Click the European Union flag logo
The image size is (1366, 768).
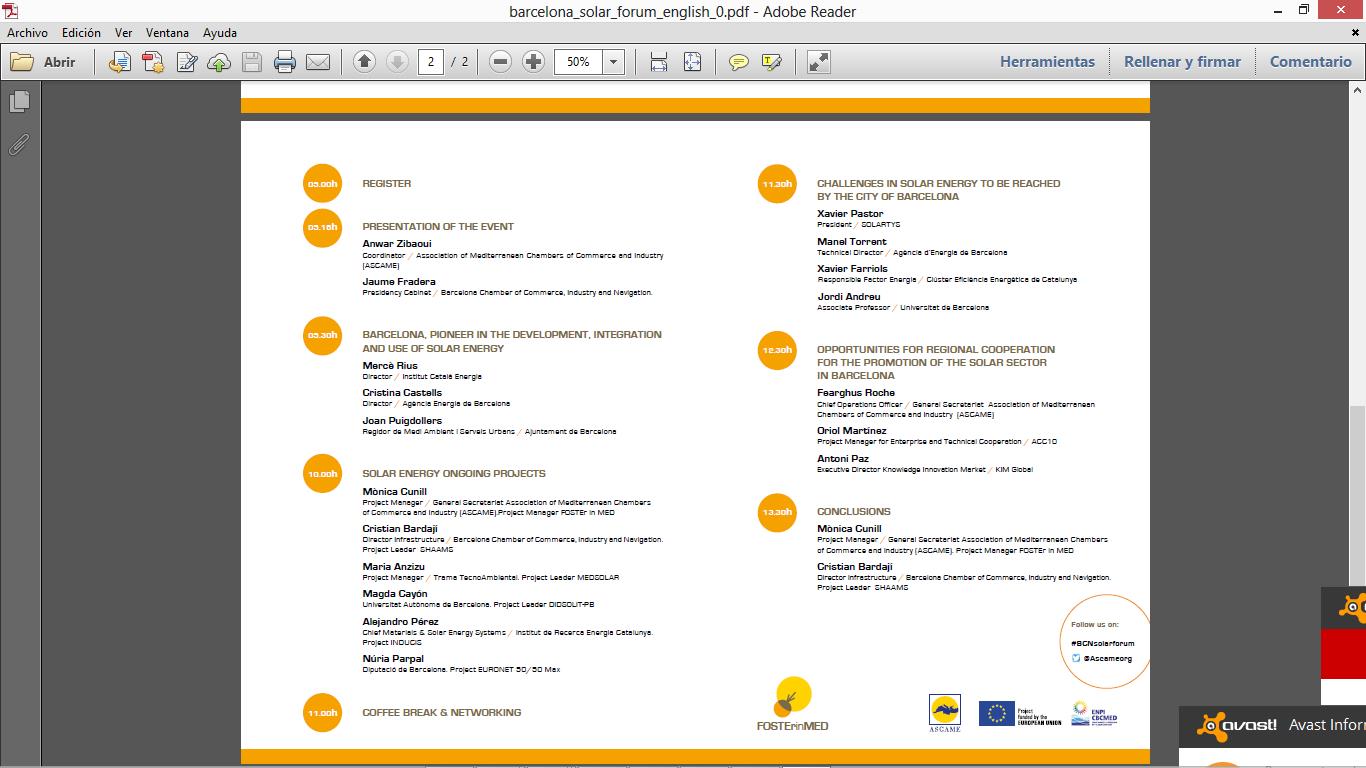(1020, 713)
